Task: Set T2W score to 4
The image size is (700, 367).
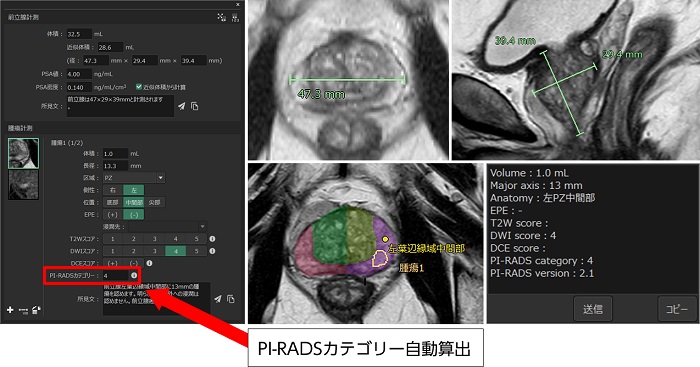Action: (175, 239)
